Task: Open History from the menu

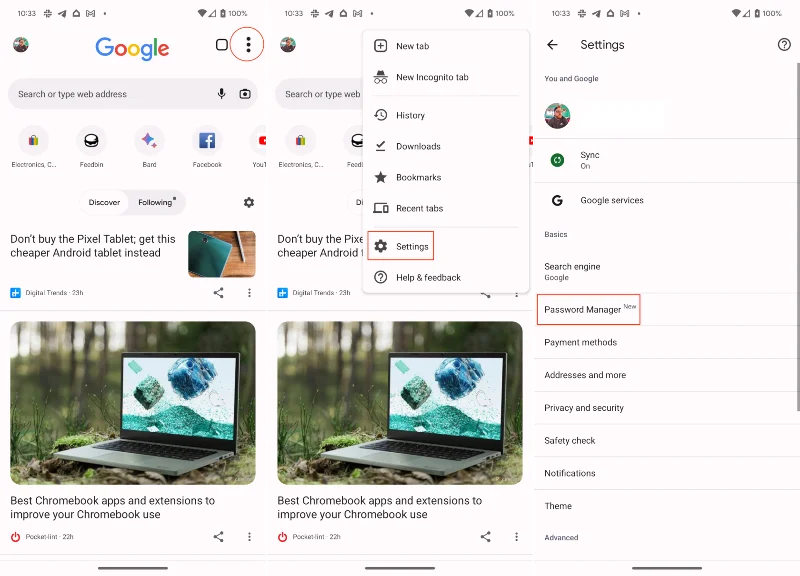Action: (446, 115)
